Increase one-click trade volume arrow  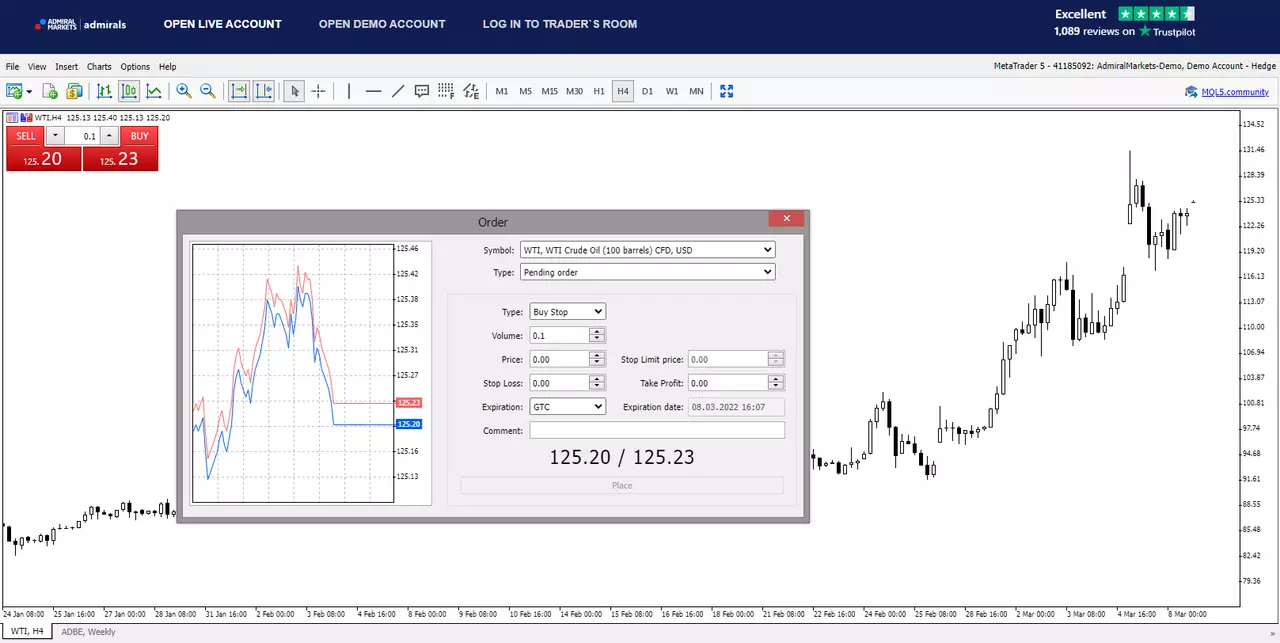pos(110,136)
